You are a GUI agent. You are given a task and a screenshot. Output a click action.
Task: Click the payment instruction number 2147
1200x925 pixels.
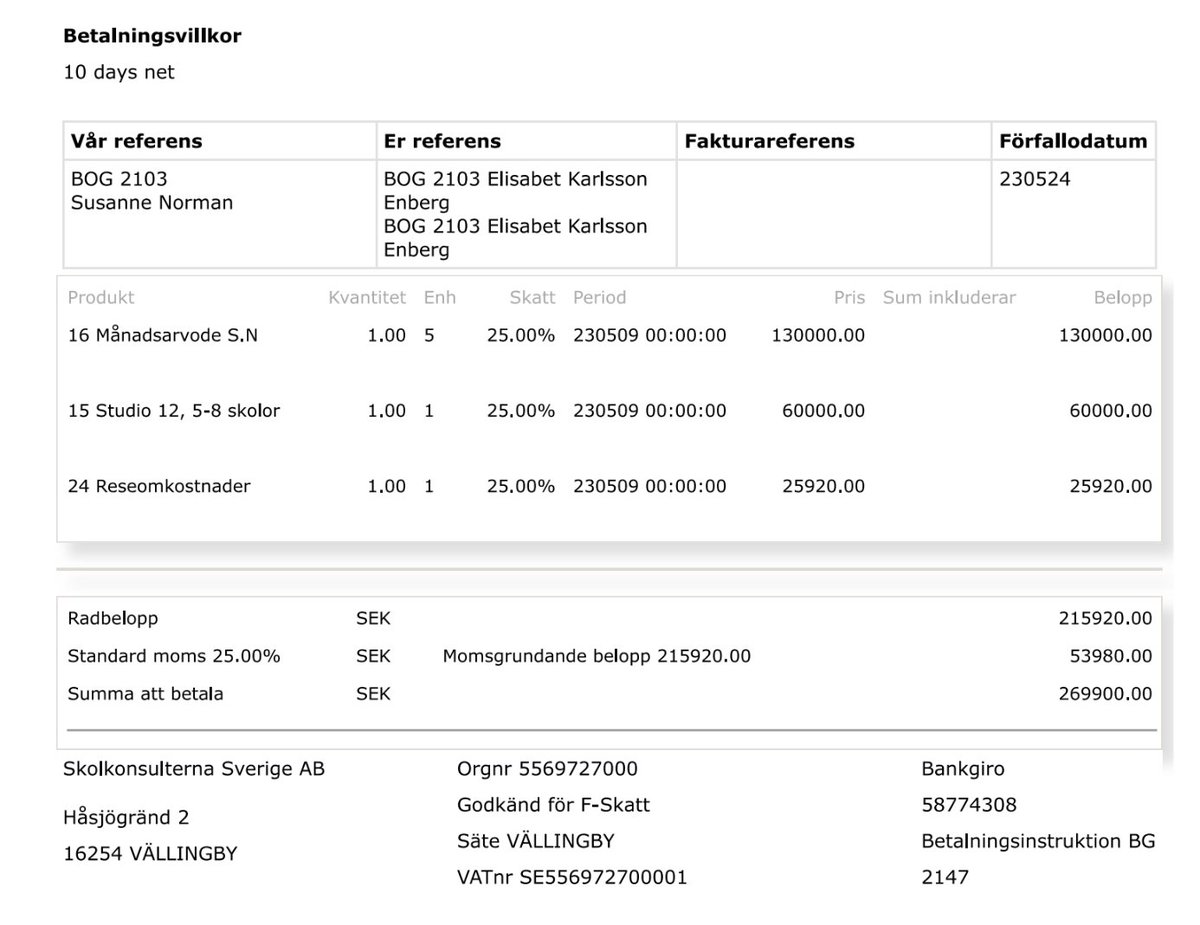(945, 878)
